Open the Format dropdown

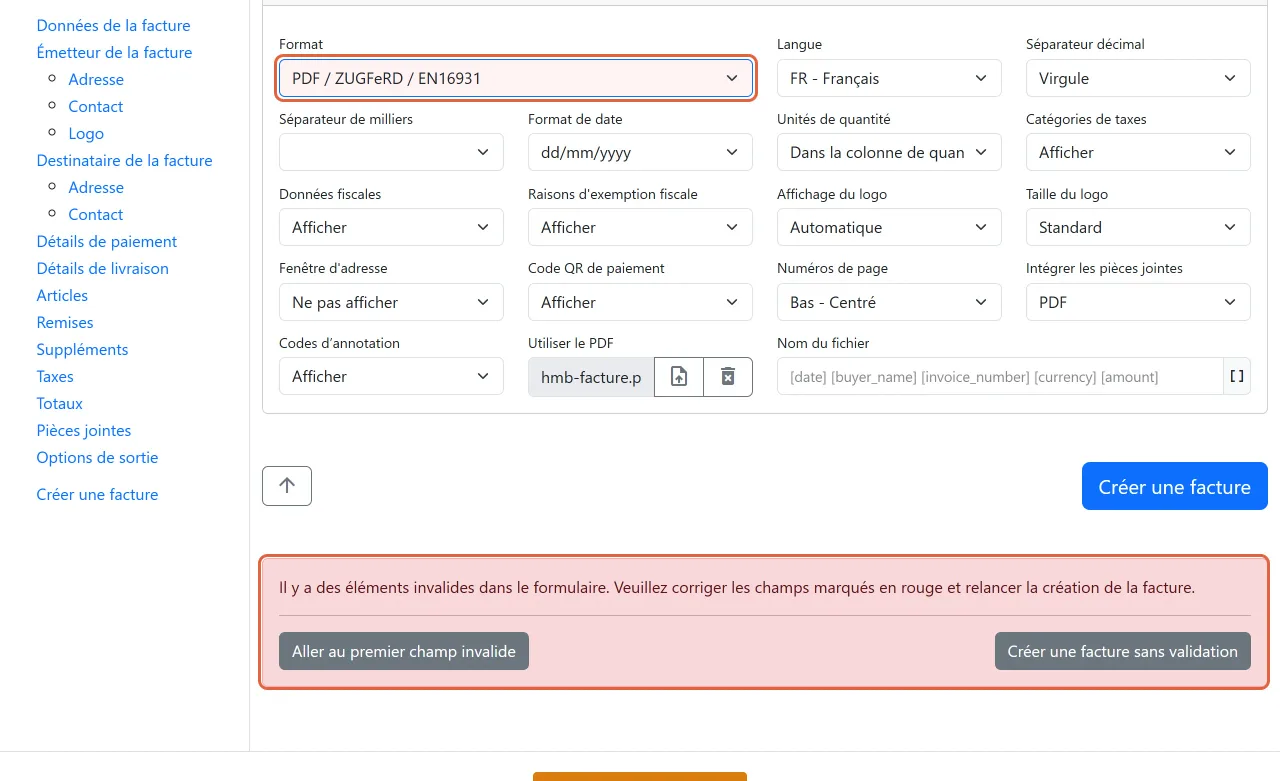coord(516,78)
